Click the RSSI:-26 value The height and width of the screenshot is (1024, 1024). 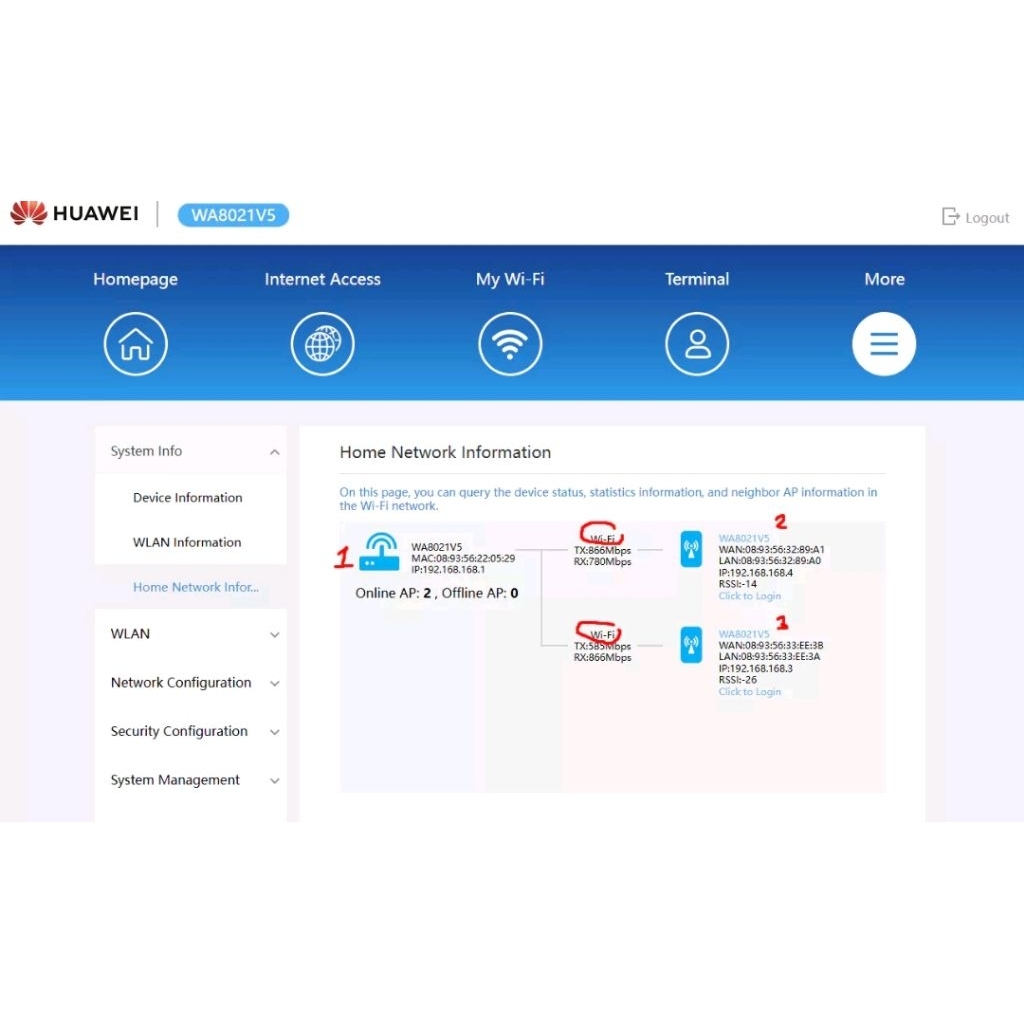pos(737,680)
